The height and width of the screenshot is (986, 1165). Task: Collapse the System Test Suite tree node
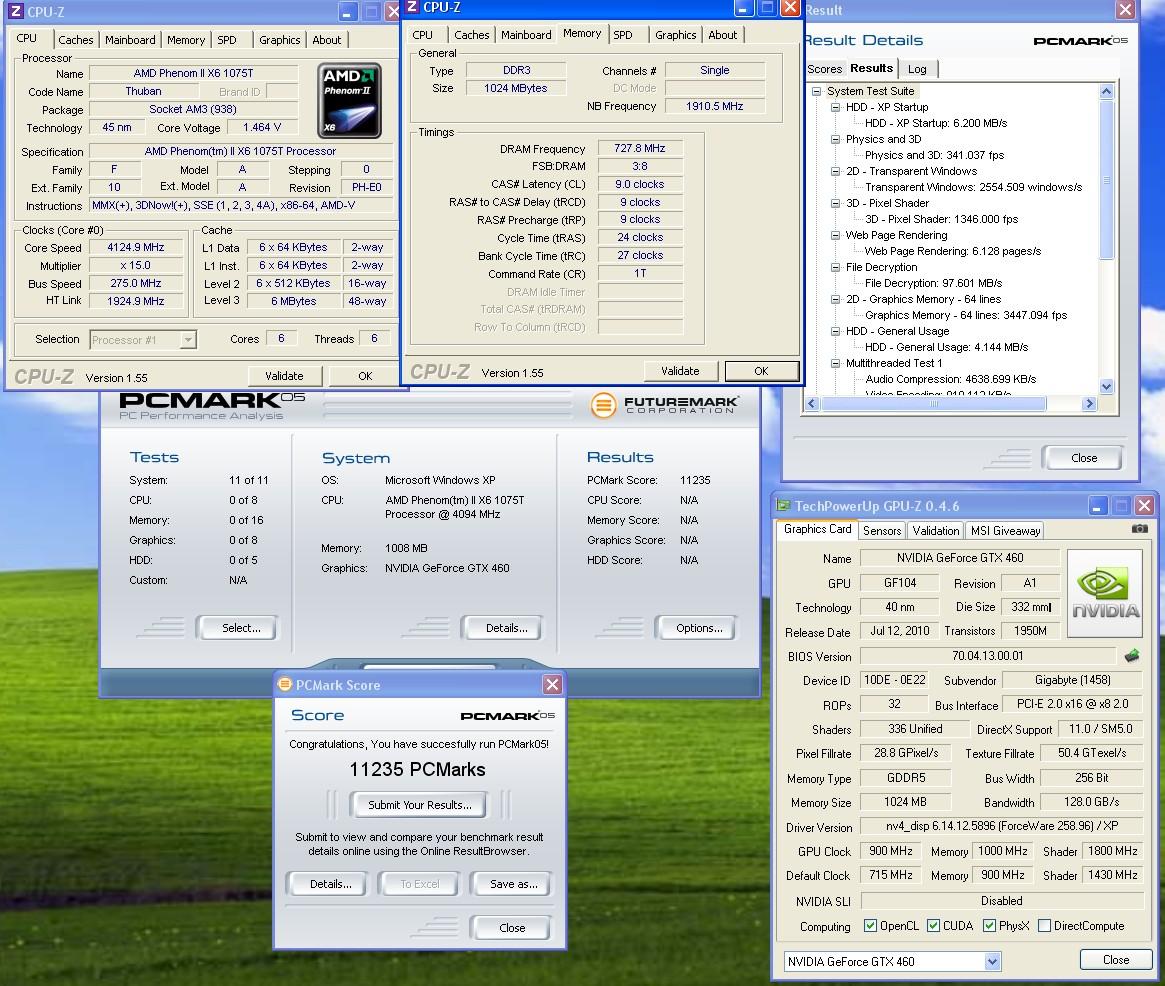(816, 91)
